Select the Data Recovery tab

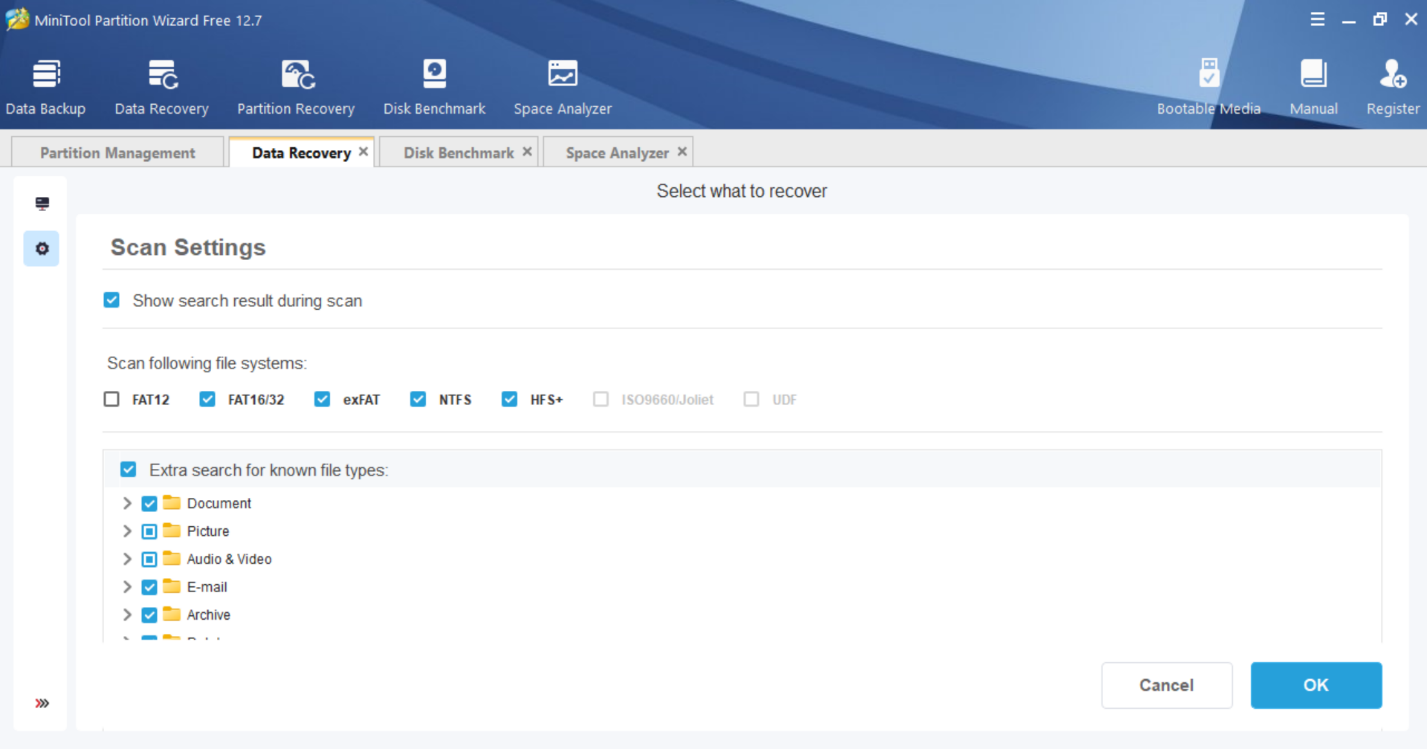[301, 152]
